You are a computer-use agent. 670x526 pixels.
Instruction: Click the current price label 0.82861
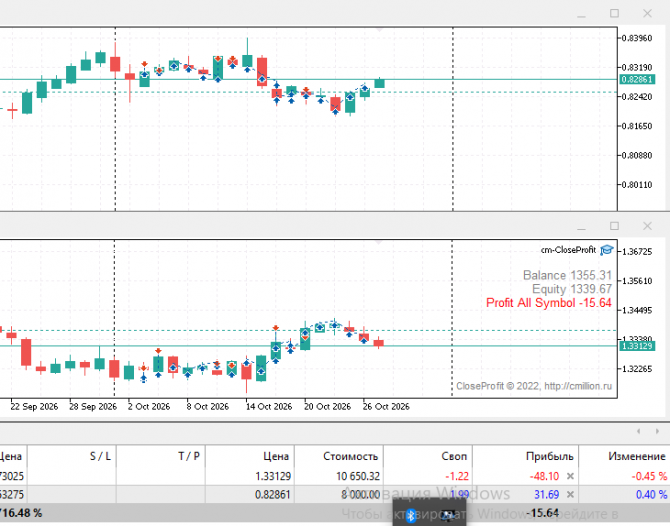(x=637, y=79)
